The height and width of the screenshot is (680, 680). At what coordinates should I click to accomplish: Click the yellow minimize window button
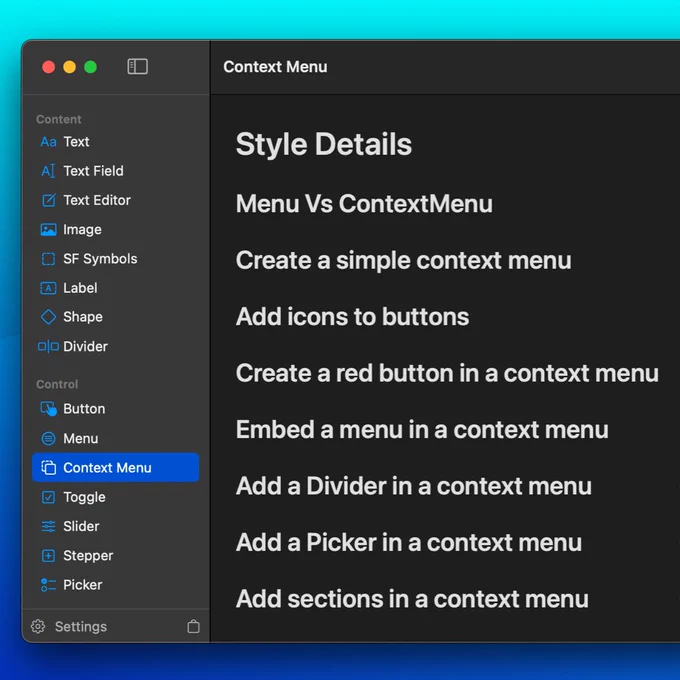pos(69,67)
